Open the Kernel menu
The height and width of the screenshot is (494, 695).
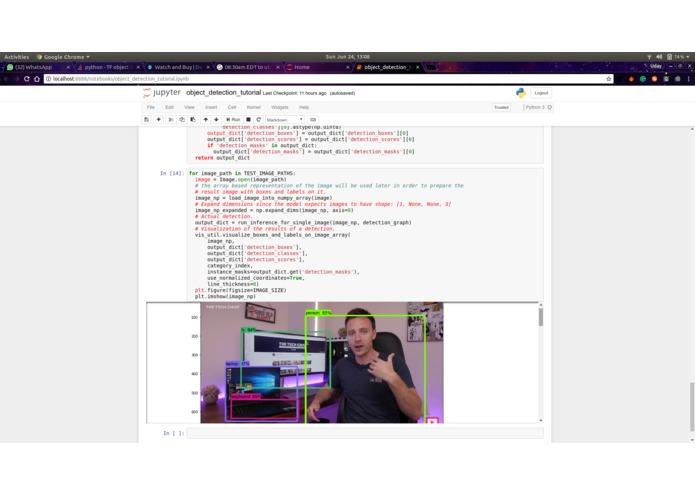coord(254,107)
